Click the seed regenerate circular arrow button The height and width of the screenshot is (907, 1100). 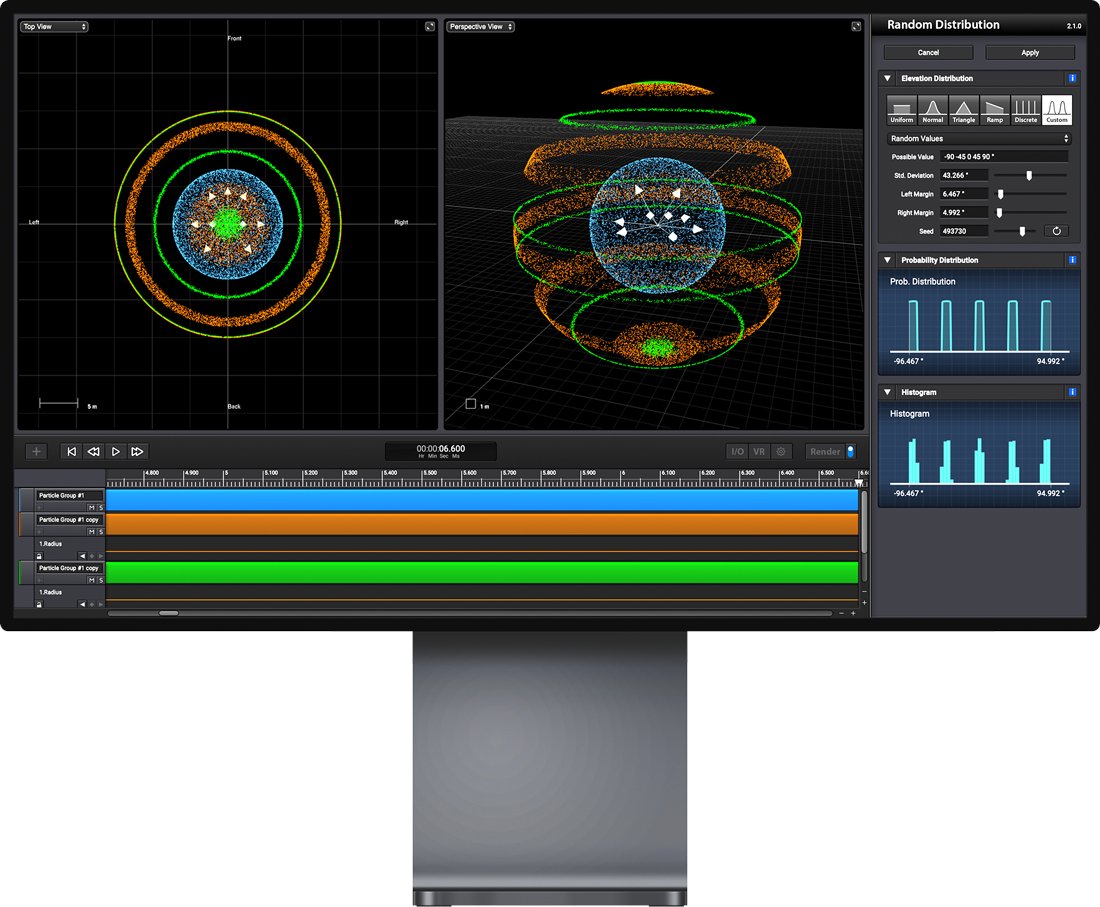click(x=1057, y=231)
